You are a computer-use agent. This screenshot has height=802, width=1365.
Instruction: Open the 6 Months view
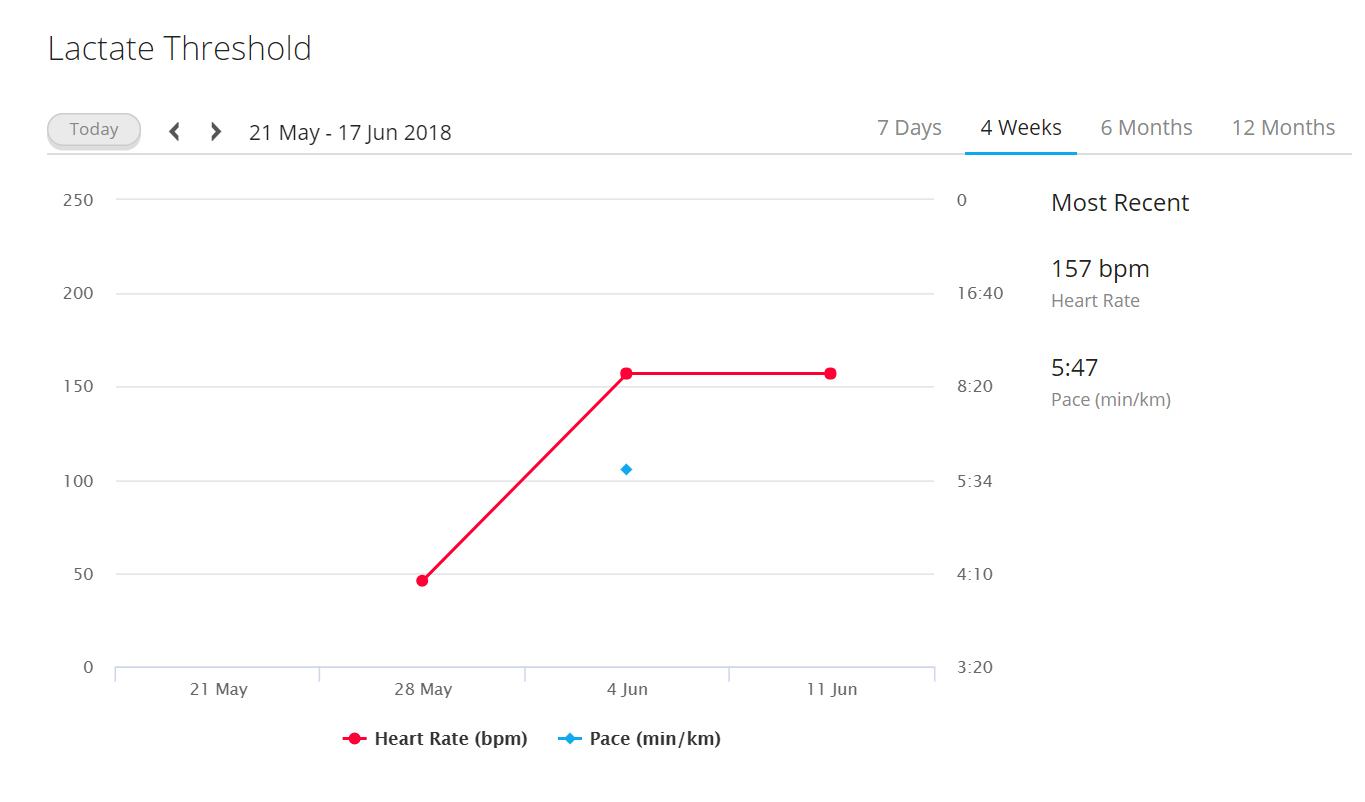tap(1146, 128)
